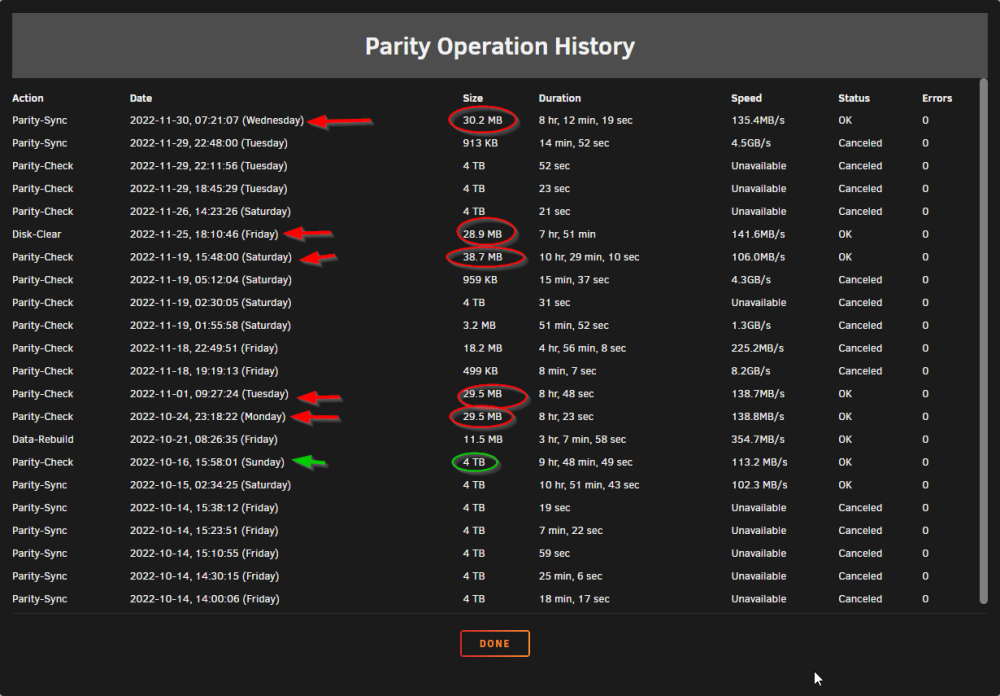Click the 30.2 MB size value
1000x696 pixels.
click(482, 121)
